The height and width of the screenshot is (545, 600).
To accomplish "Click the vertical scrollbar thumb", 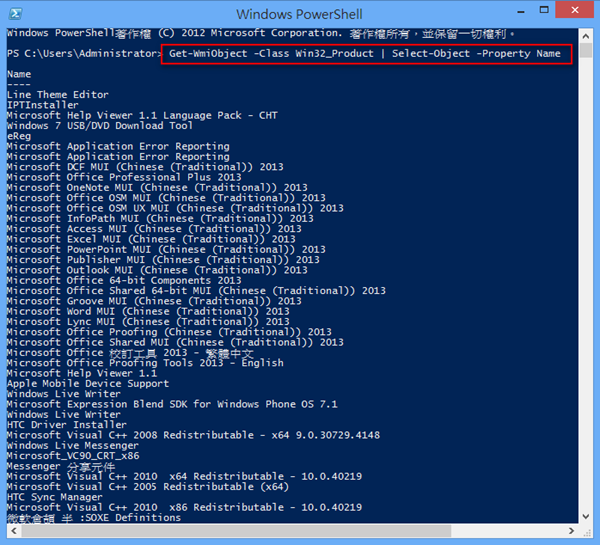I will pos(585,50).
